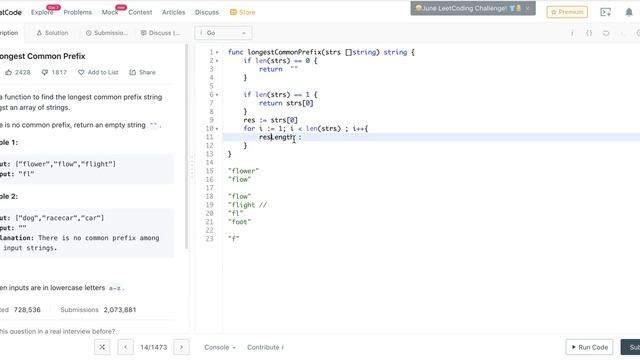Open the Articles page

pos(173,12)
